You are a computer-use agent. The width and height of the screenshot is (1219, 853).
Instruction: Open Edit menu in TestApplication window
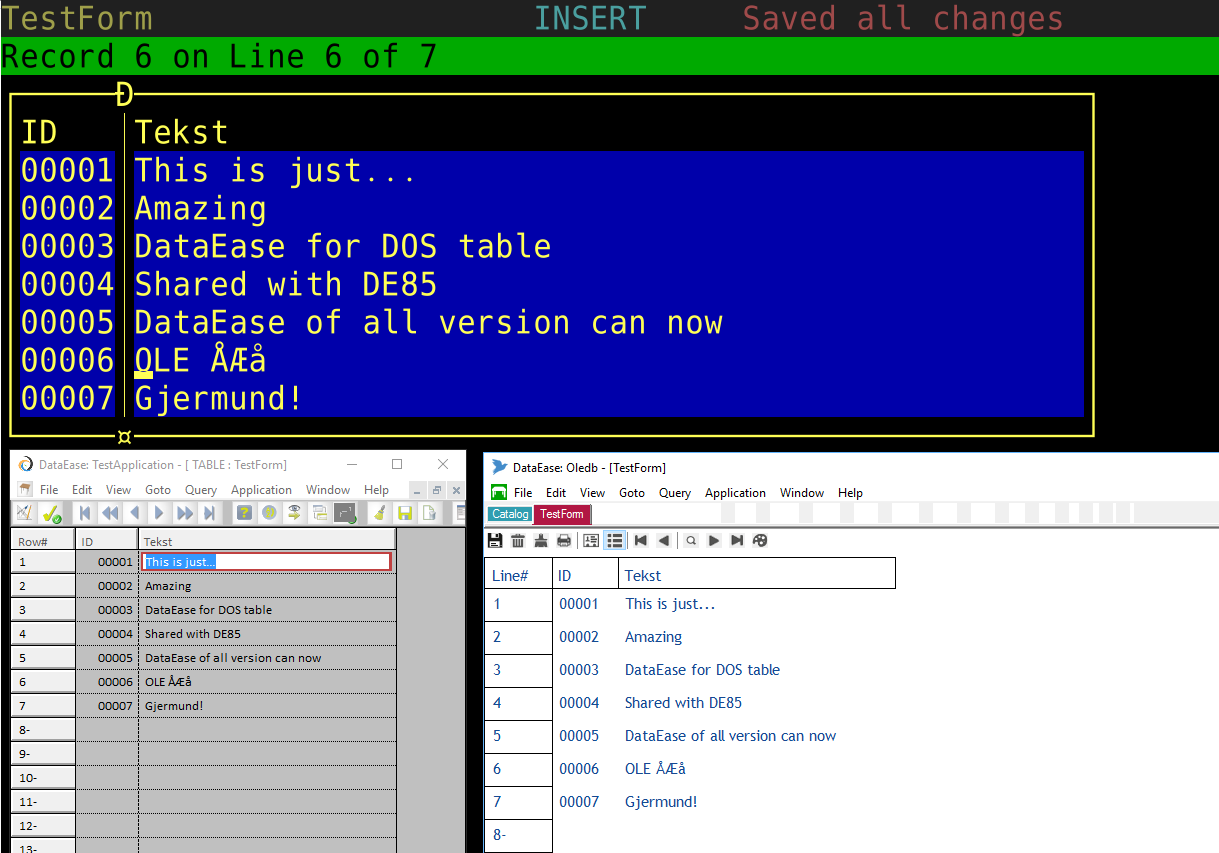pos(82,490)
